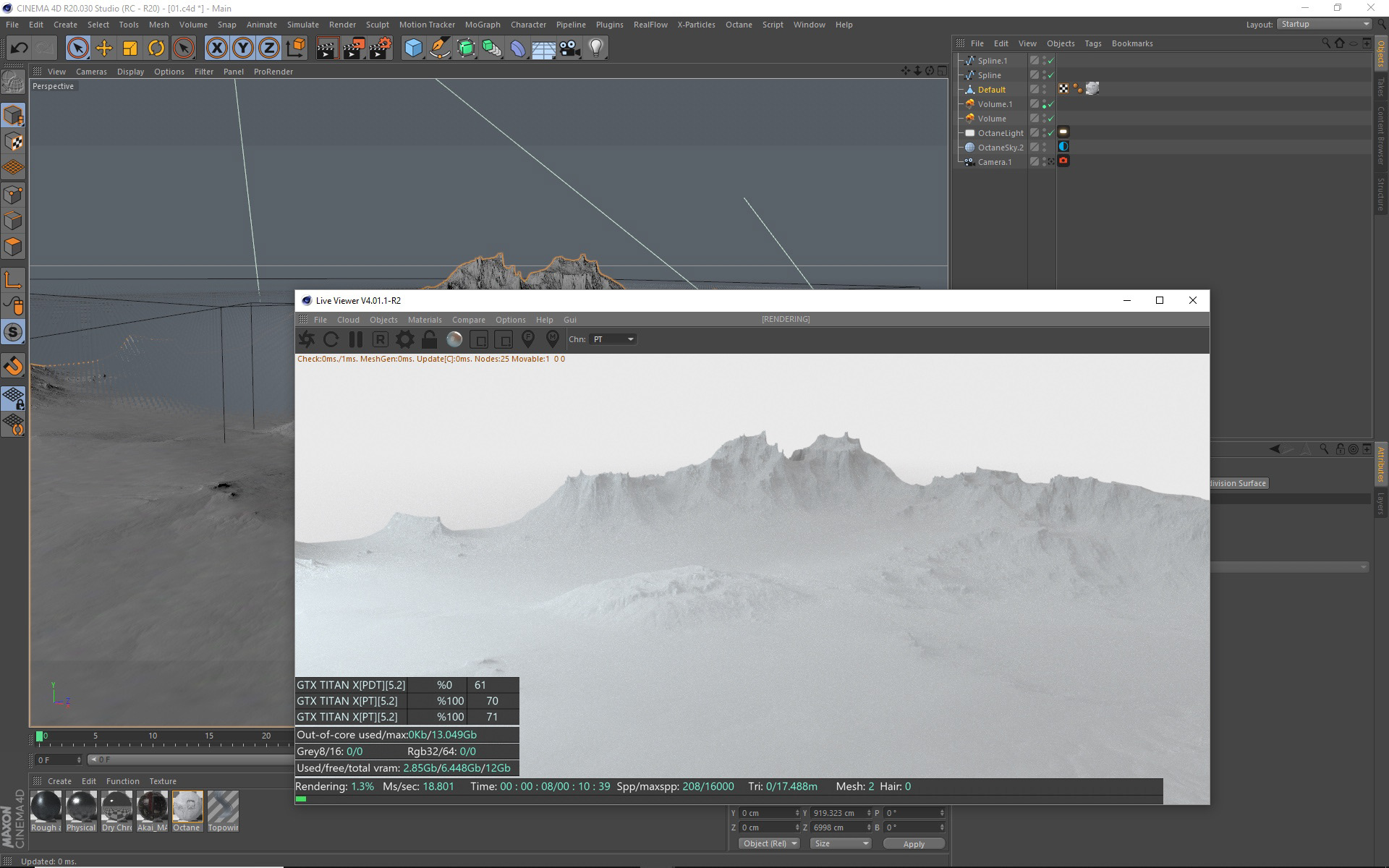Viewport: 1389px width, 868px height.
Task: Open Materials menu in Live Viewer
Action: (x=424, y=320)
